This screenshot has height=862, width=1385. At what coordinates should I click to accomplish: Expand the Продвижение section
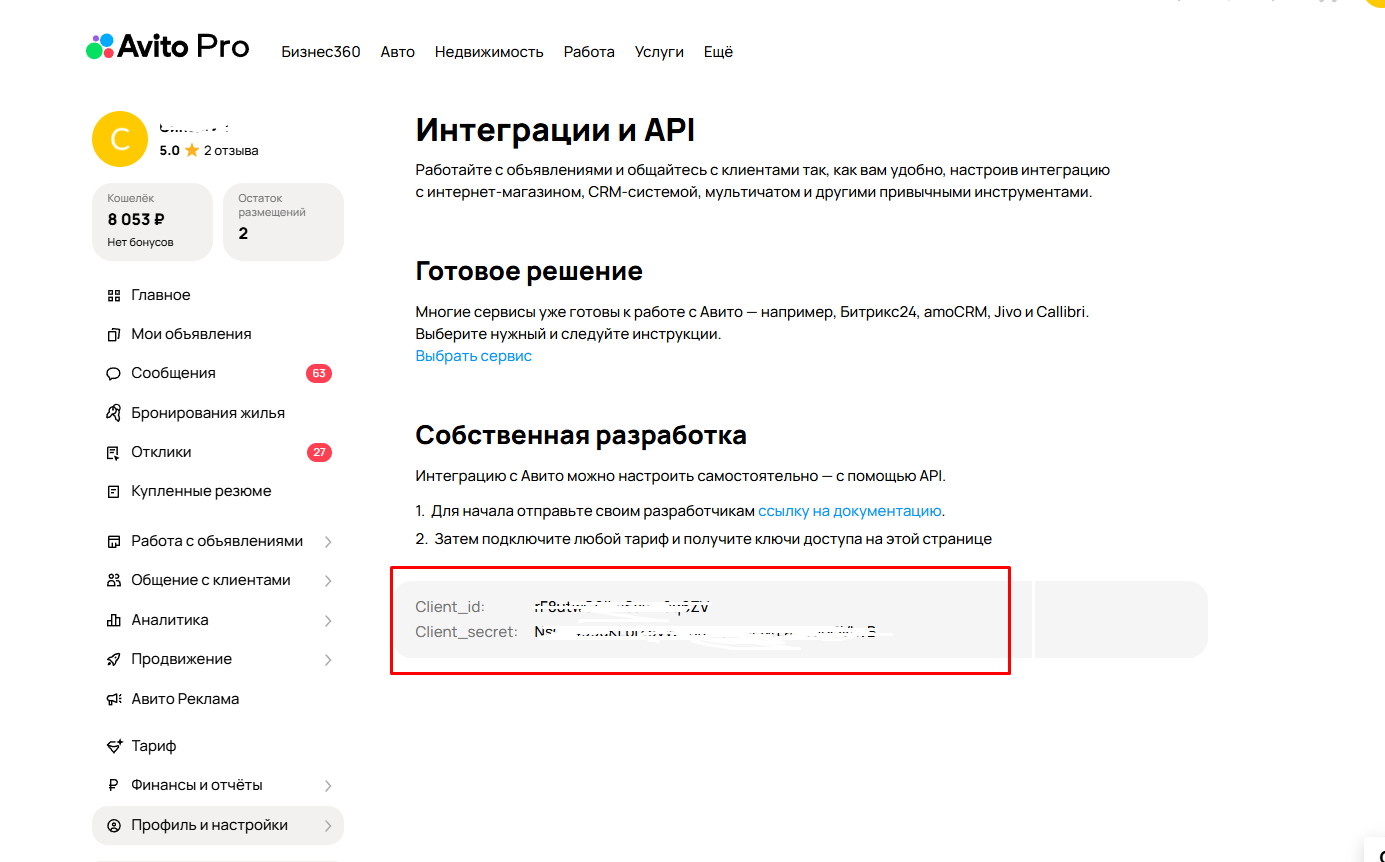pyautogui.click(x=328, y=658)
